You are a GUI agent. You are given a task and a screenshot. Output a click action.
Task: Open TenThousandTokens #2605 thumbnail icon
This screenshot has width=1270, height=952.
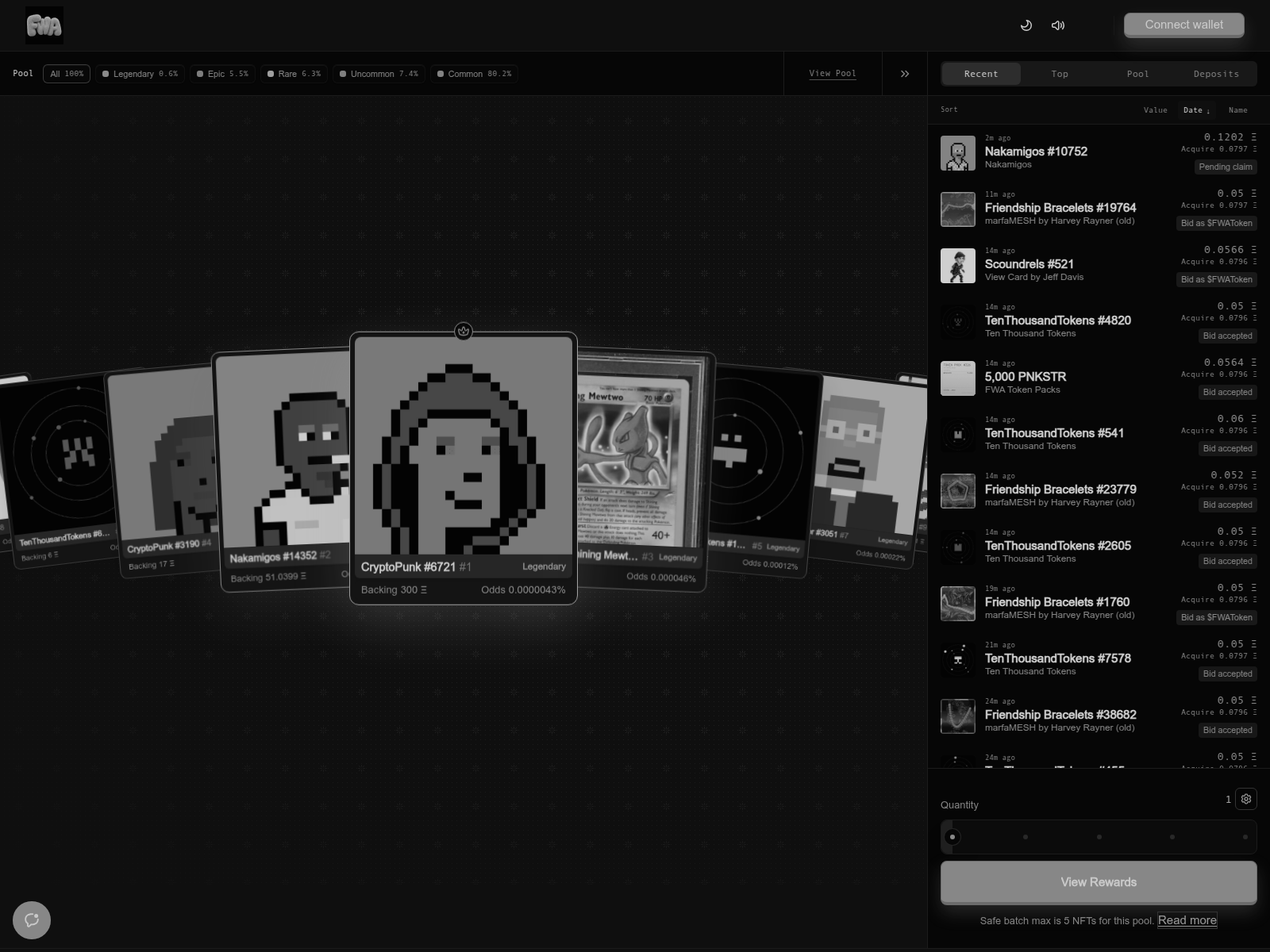[x=958, y=547]
